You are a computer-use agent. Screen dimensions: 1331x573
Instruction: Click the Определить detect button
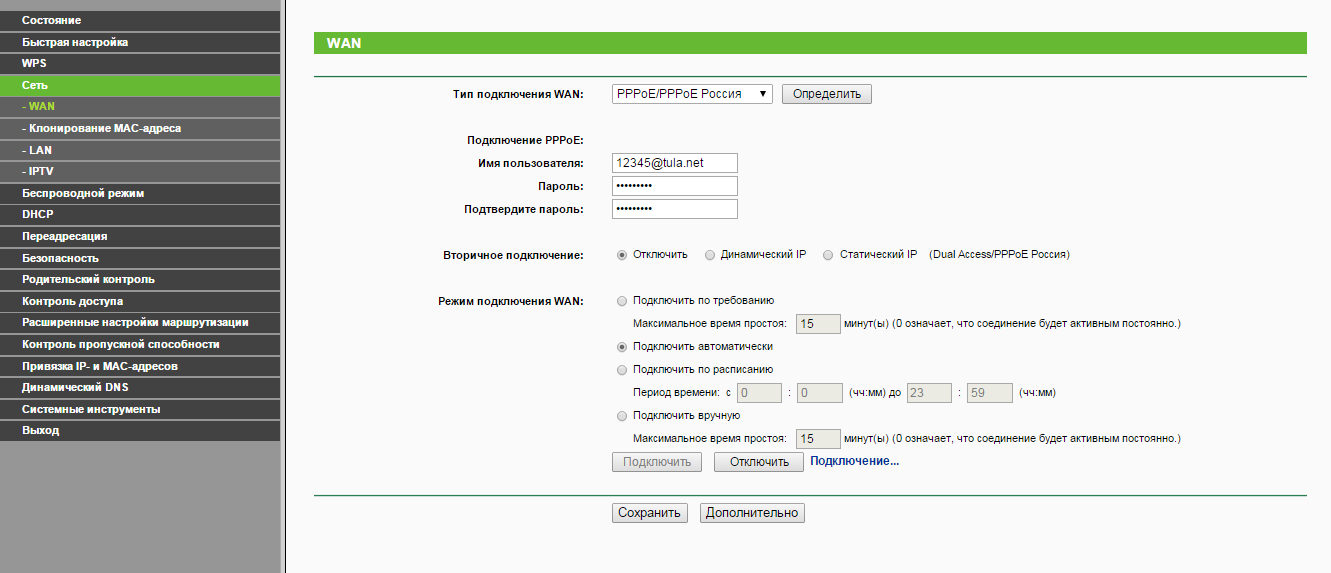(x=826, y=94)
